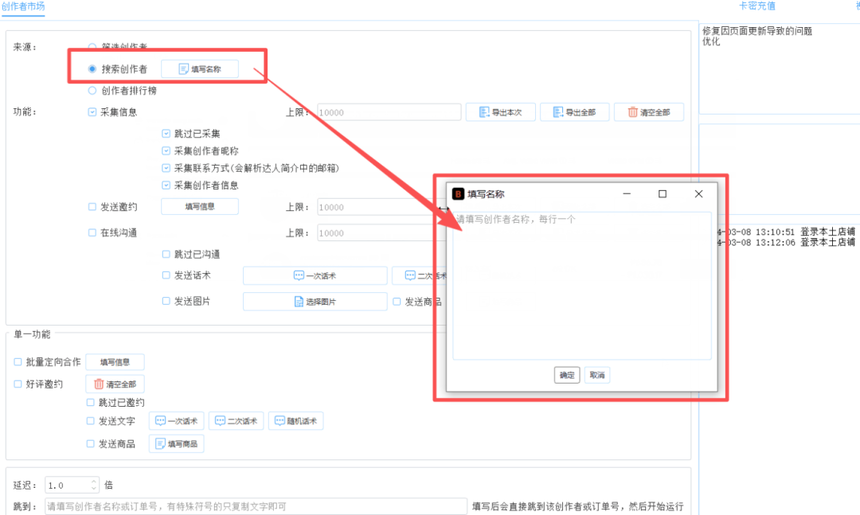The height and width of the screenshot is (515, 860).
Task: Minimize the 填写名称 dialog
Action: (627, 194)
